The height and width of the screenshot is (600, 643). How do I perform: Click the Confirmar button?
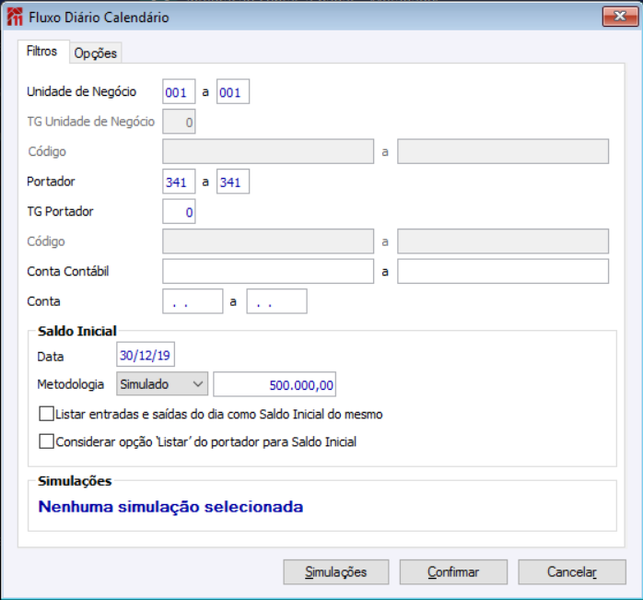coord(453,572)
